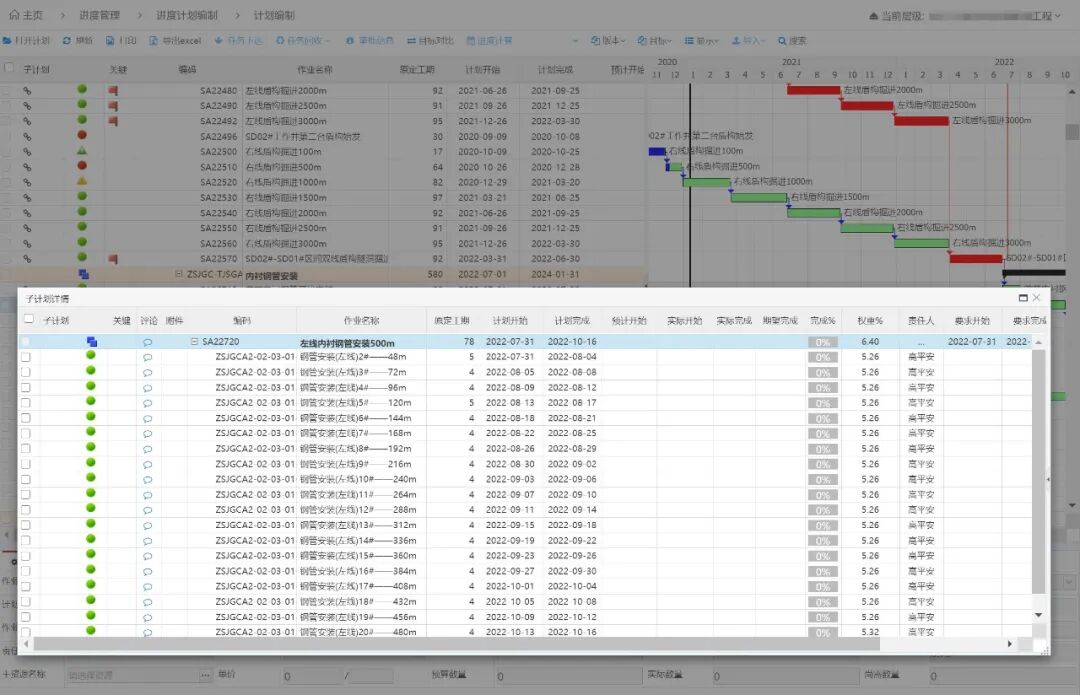Image resolution: width=1080 pixels, height=695 pixels.
Task: Check the box for the 11#——264m row
Action: tap(25, 495)
